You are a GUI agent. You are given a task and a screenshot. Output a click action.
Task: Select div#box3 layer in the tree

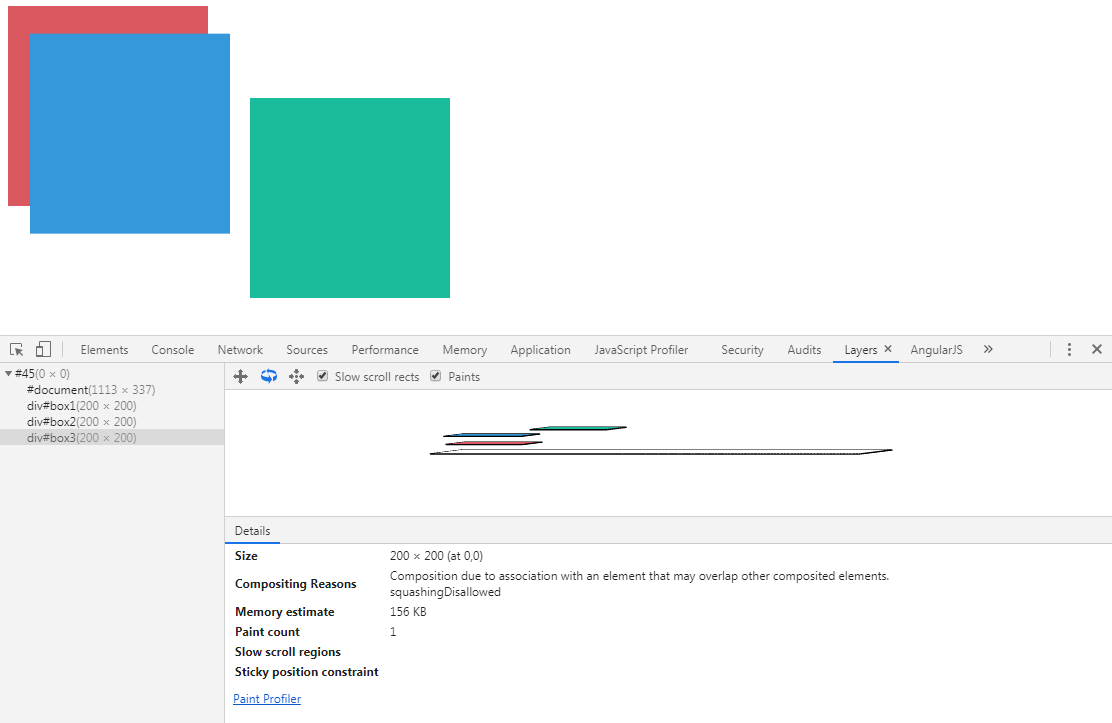click(x=112, y=438)
